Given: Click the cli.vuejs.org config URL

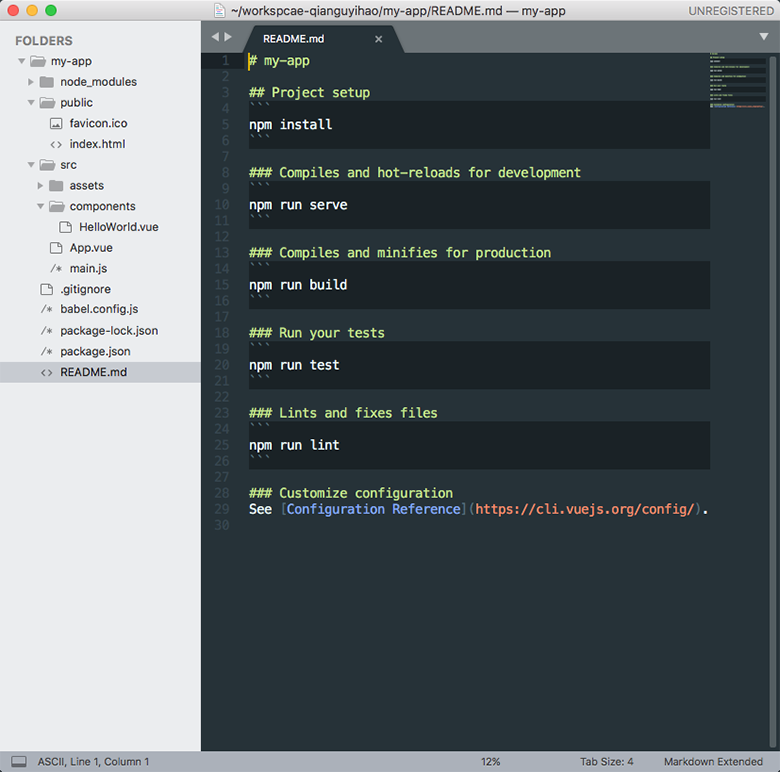Looking at the screenshot, I should coord(584,509).
